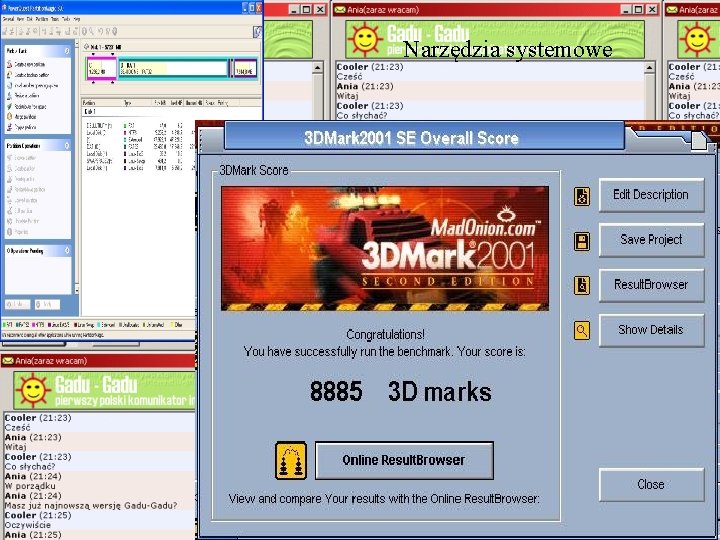Screen dimensions: 720x540
Task: Click the Congratulations! text in 3DMark dialog
Action: click(x=385, y=334)
